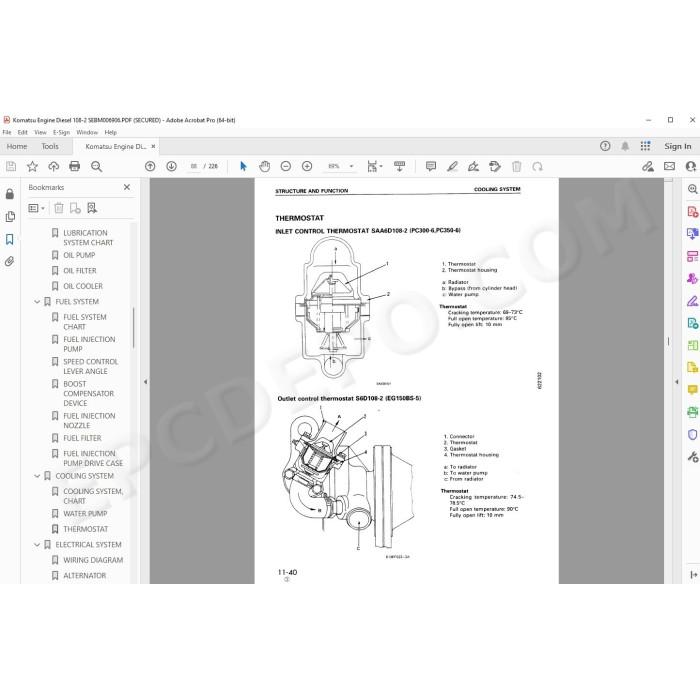Open More Tools wrench icon in right pane
This screenshot has height=700, width=700.
tap(692, 457)
